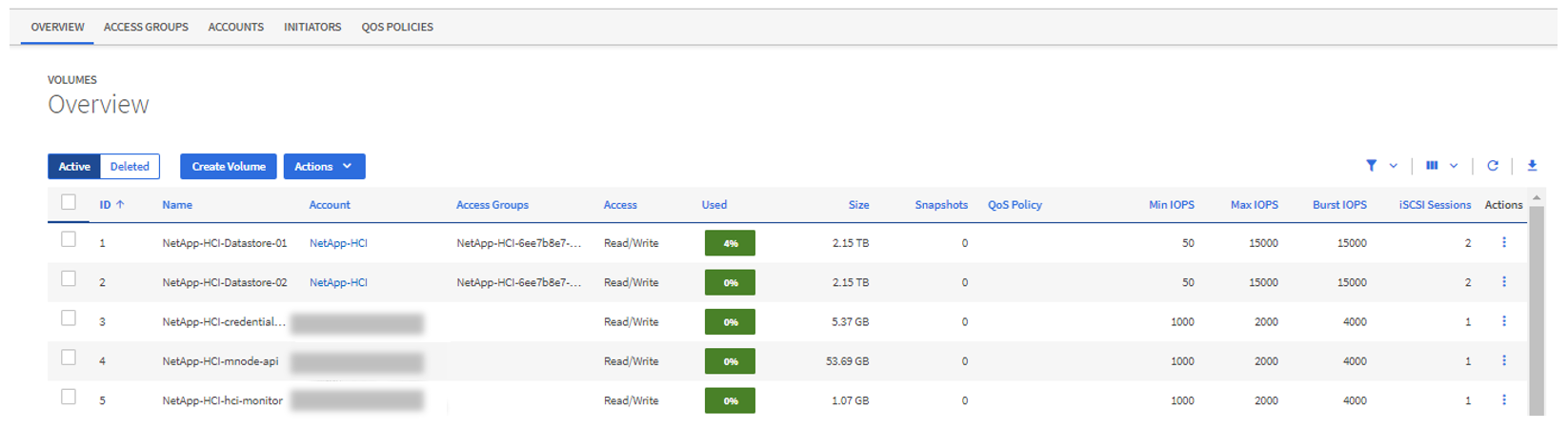Open actions menu for NetApp-HCI-Datastore-01

click(x=1504, y=243)
